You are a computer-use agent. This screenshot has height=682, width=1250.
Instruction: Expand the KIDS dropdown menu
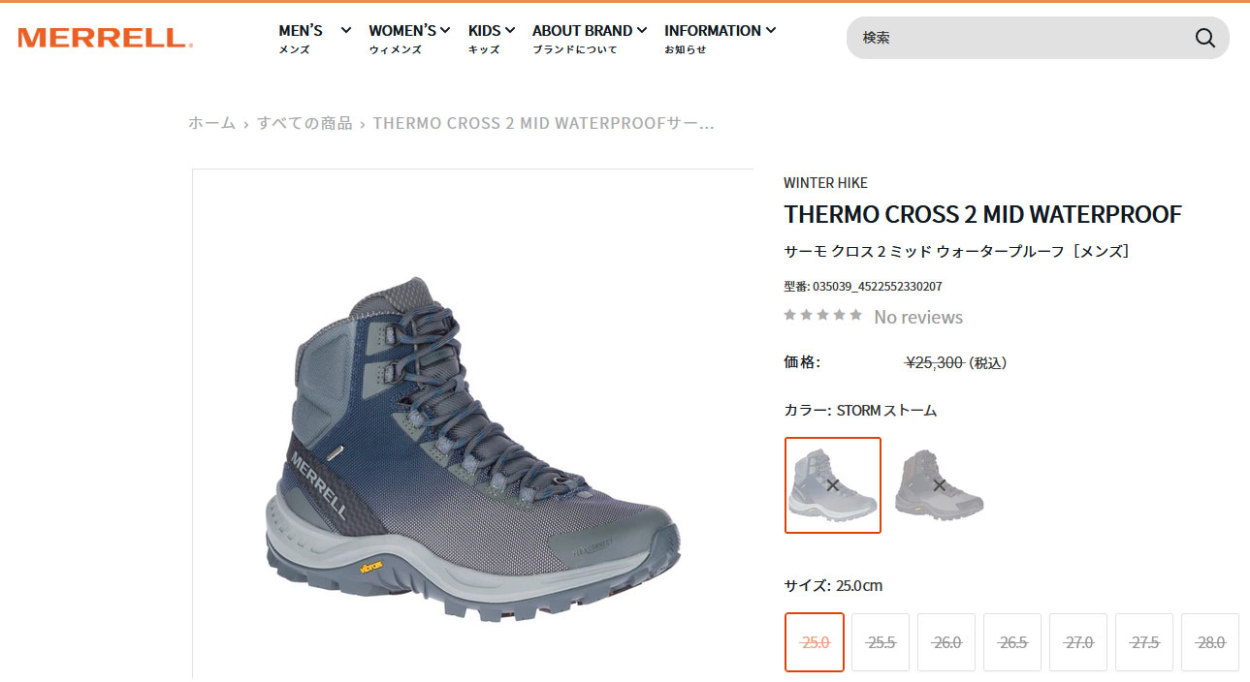click(x=491, y=38)
